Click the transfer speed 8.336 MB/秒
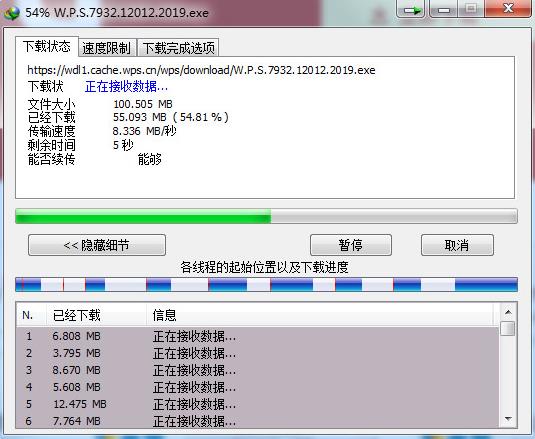 click(x=144, y=131)
